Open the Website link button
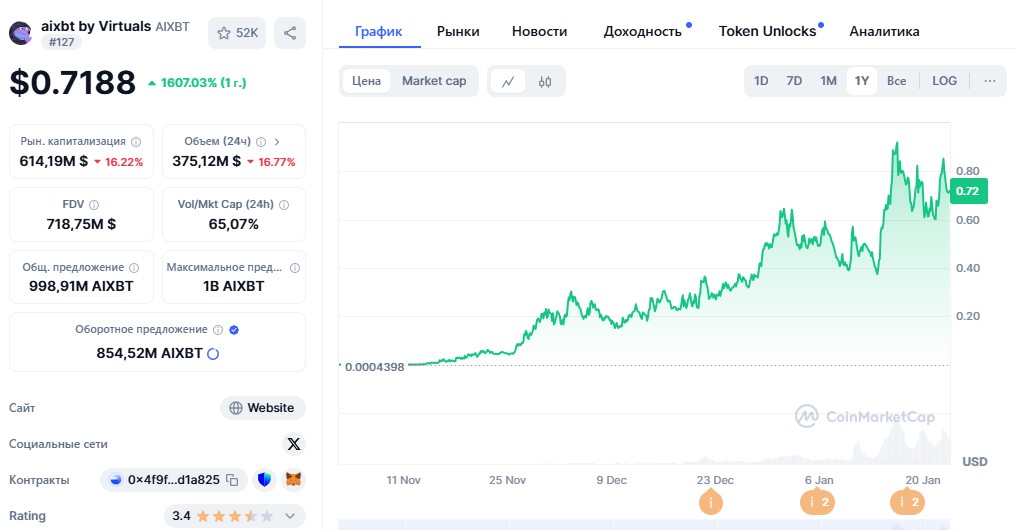The image size is (1017, 530). coord(262,408)
